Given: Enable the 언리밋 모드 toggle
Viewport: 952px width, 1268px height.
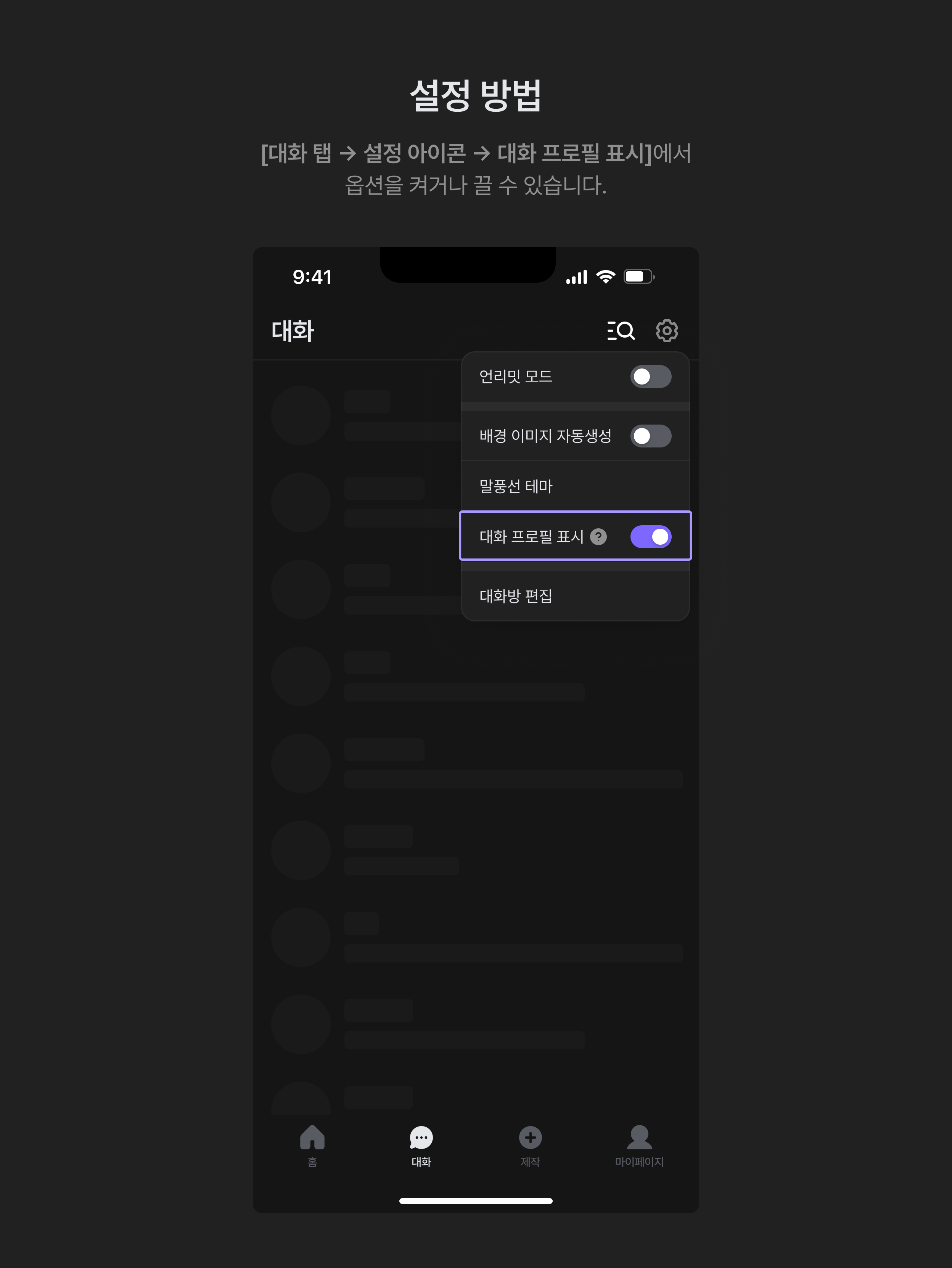Looking at the screenshot, I should 651,377.
